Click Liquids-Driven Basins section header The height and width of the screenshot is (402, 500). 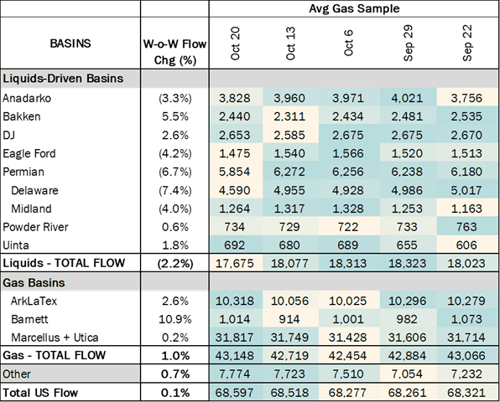coord(63,78)
